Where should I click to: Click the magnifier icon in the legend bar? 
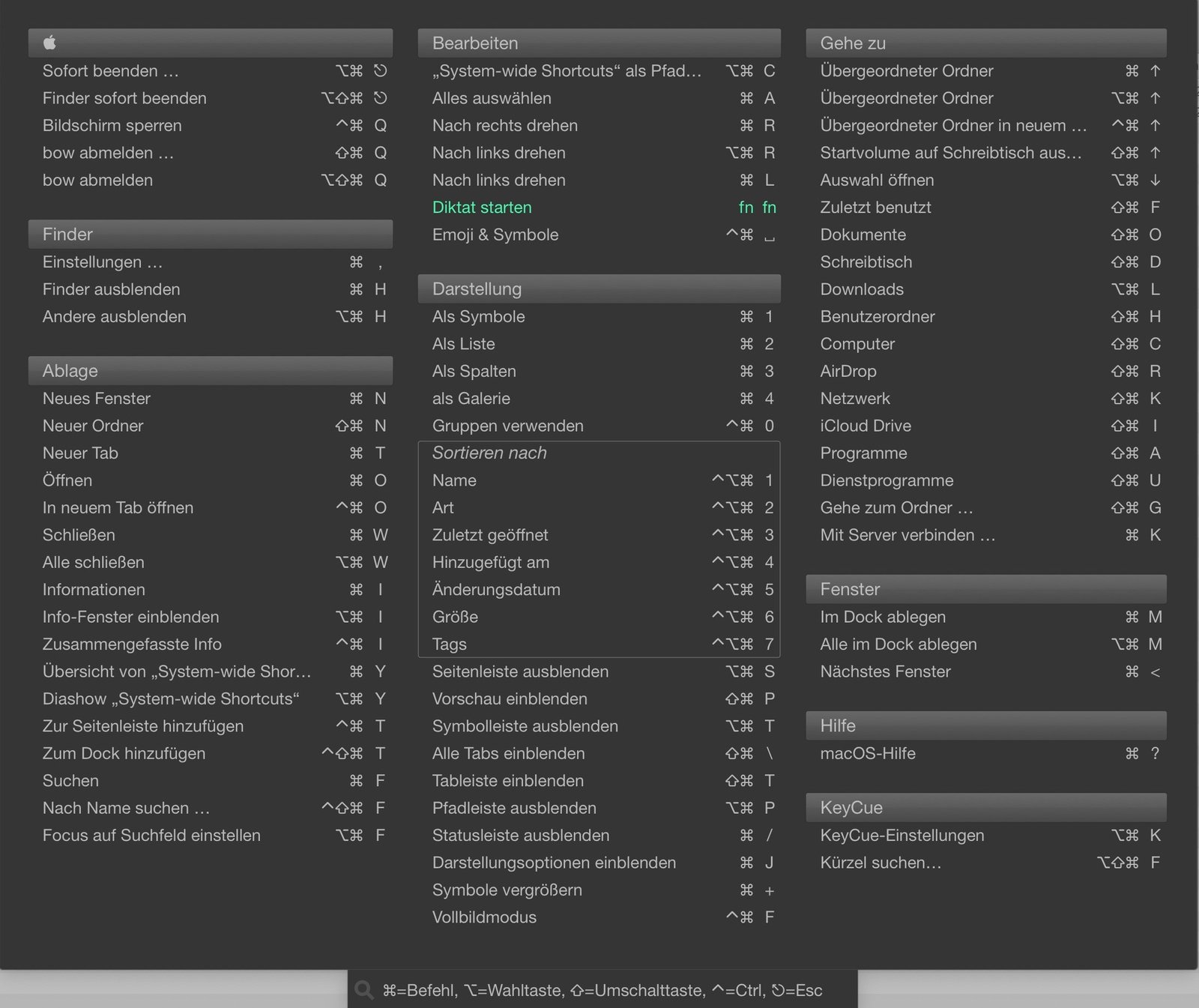364,990
